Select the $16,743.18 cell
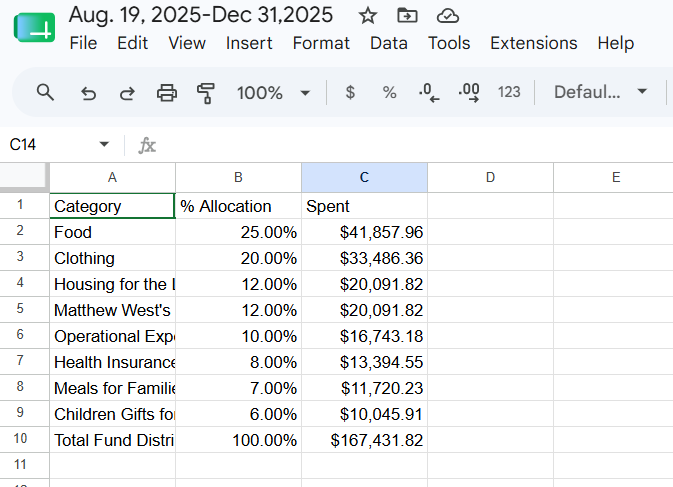 point(364,336)
